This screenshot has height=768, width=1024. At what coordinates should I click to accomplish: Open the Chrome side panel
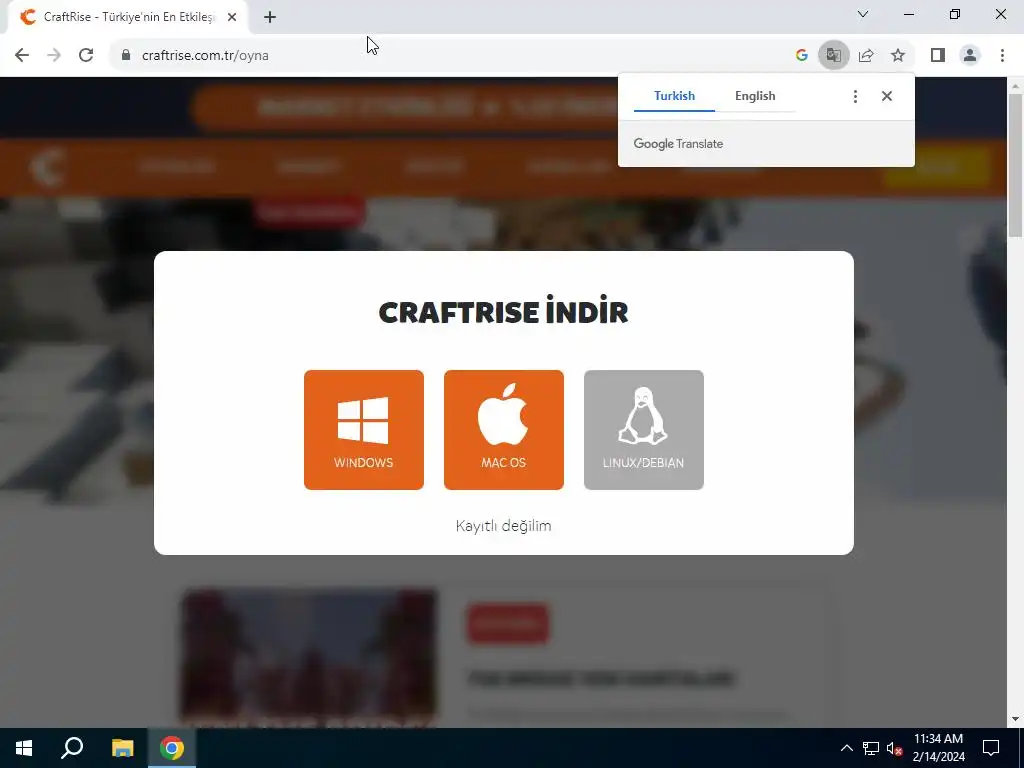click(938, 55)
